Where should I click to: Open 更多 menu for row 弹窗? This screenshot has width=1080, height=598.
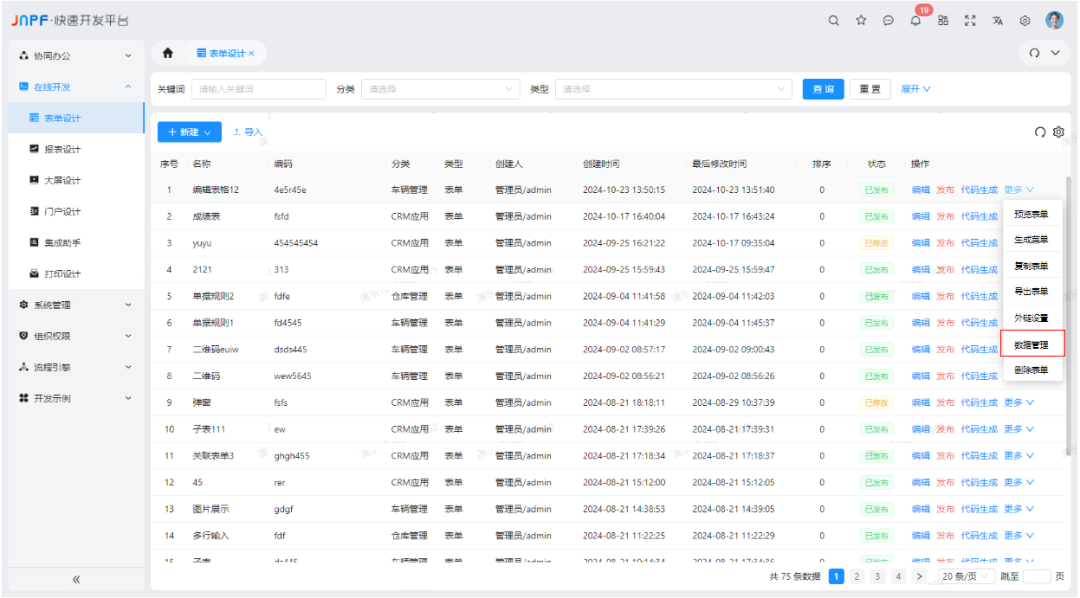tap(1019, 402)
